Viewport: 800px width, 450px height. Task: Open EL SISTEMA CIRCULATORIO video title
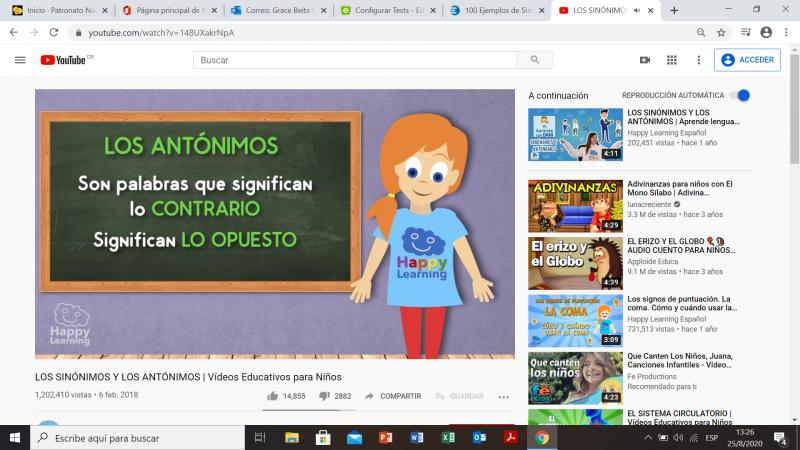pos(680,417)
